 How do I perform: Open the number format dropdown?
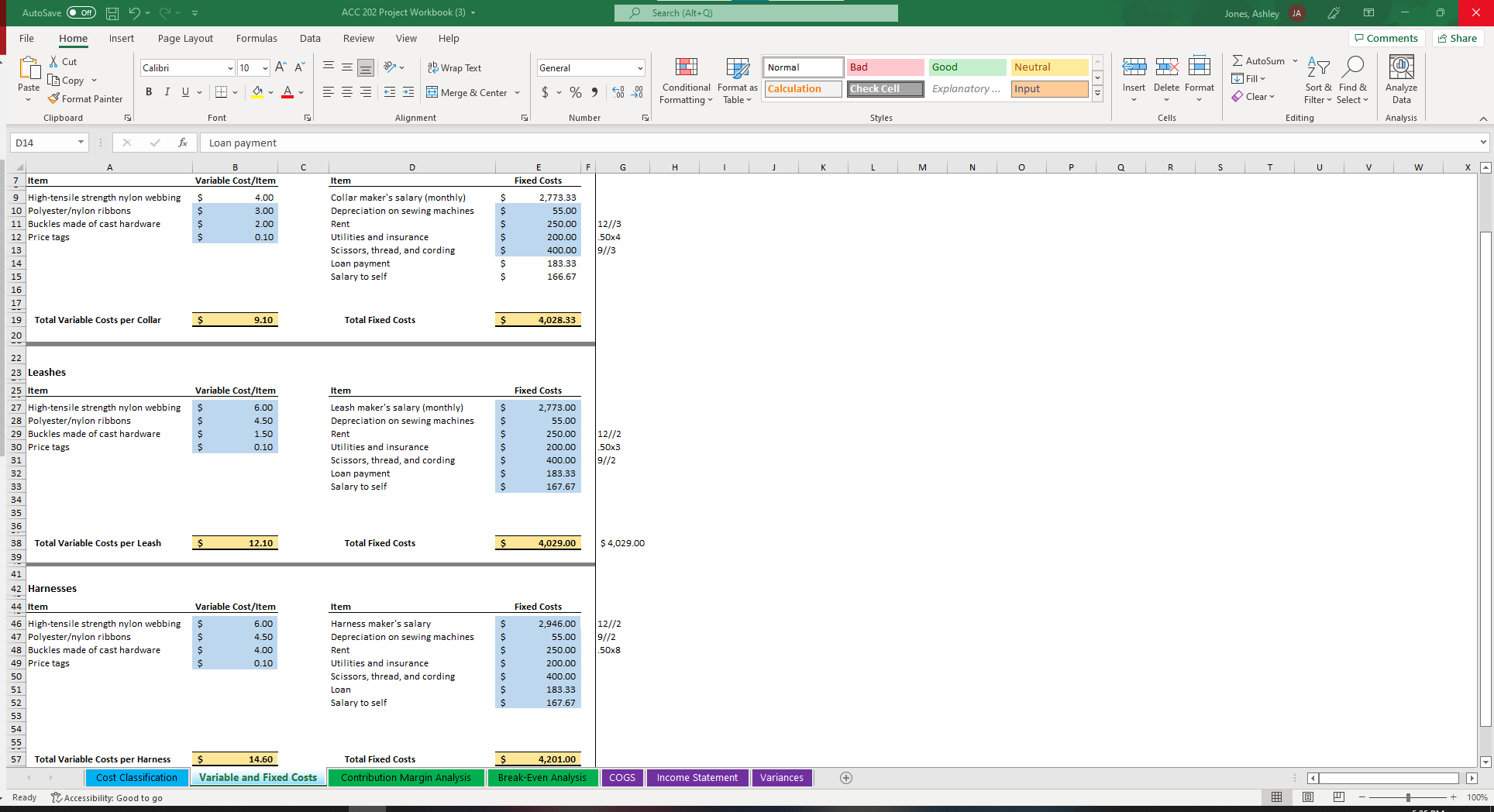click(640, 67)
